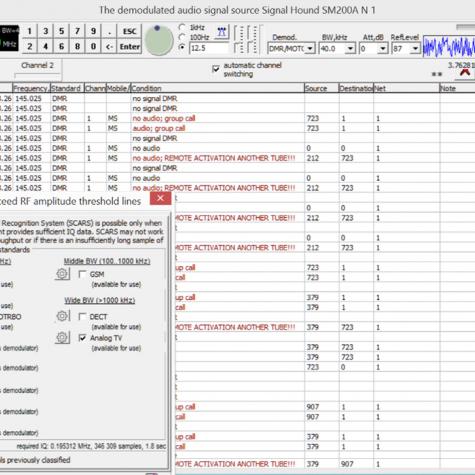Click the Condition column header
The width and height of the screenshot is (475, 475).
coord(217,88)
